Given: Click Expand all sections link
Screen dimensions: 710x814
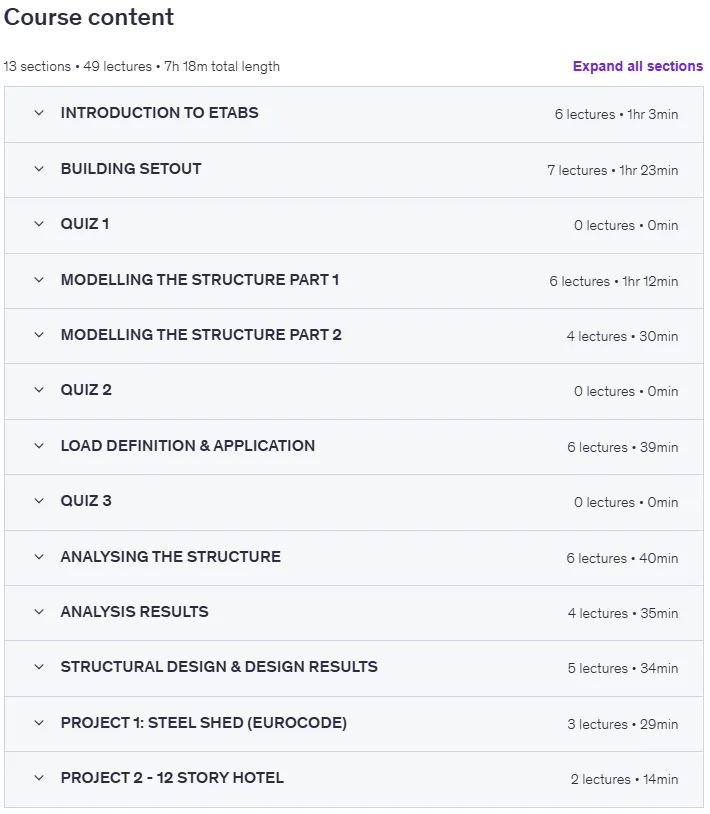Looking at the screenshot, I should (638, 66).
